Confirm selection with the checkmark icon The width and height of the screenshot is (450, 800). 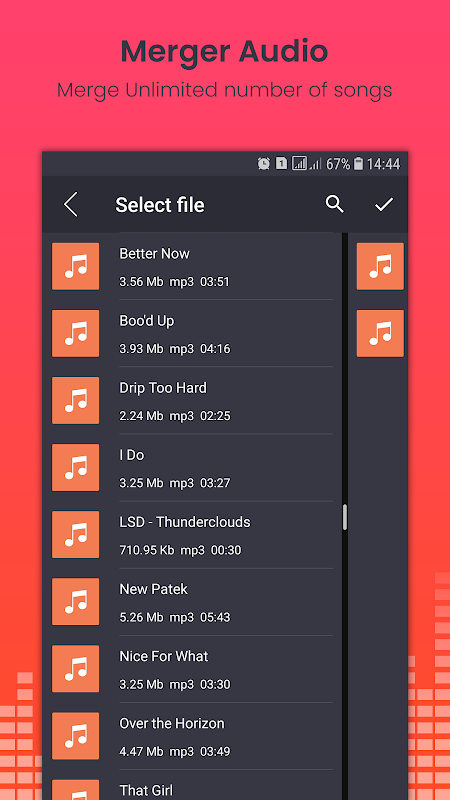pos(384,205)
